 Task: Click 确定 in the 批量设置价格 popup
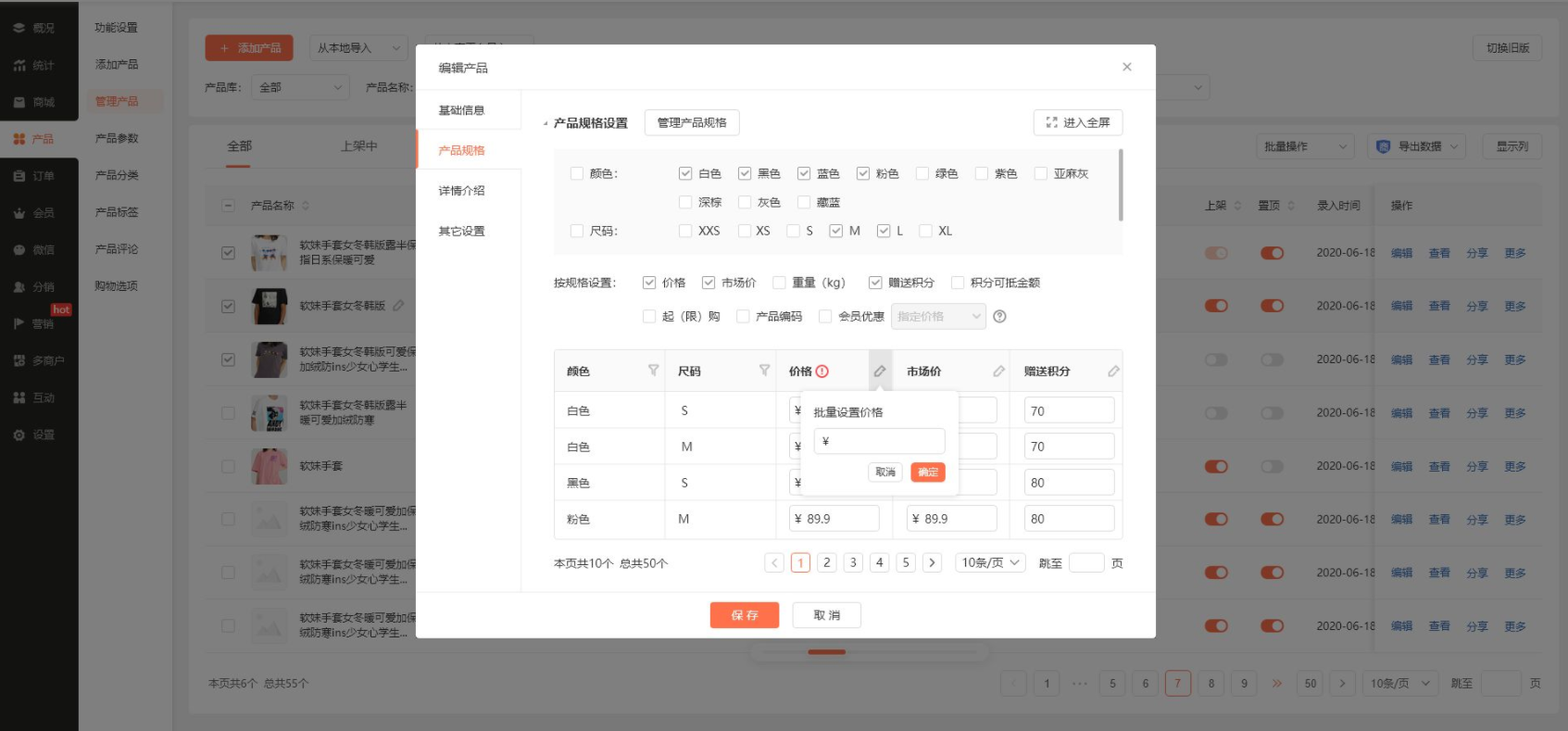928,473
